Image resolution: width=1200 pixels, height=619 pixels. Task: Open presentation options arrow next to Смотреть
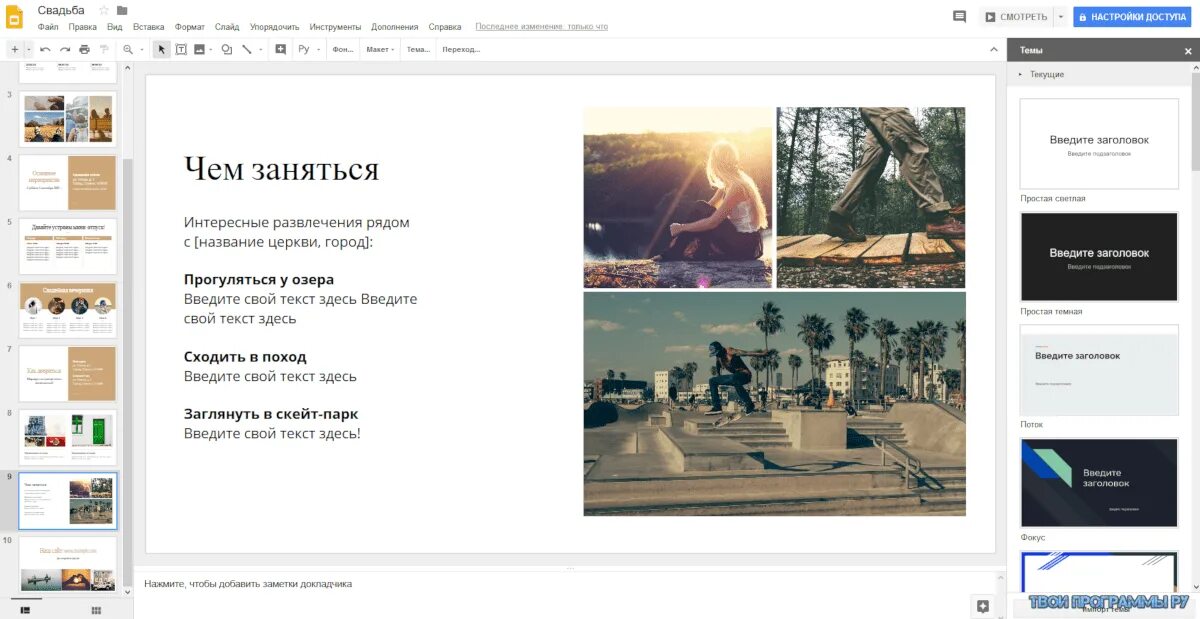(x=1060, y=17)
